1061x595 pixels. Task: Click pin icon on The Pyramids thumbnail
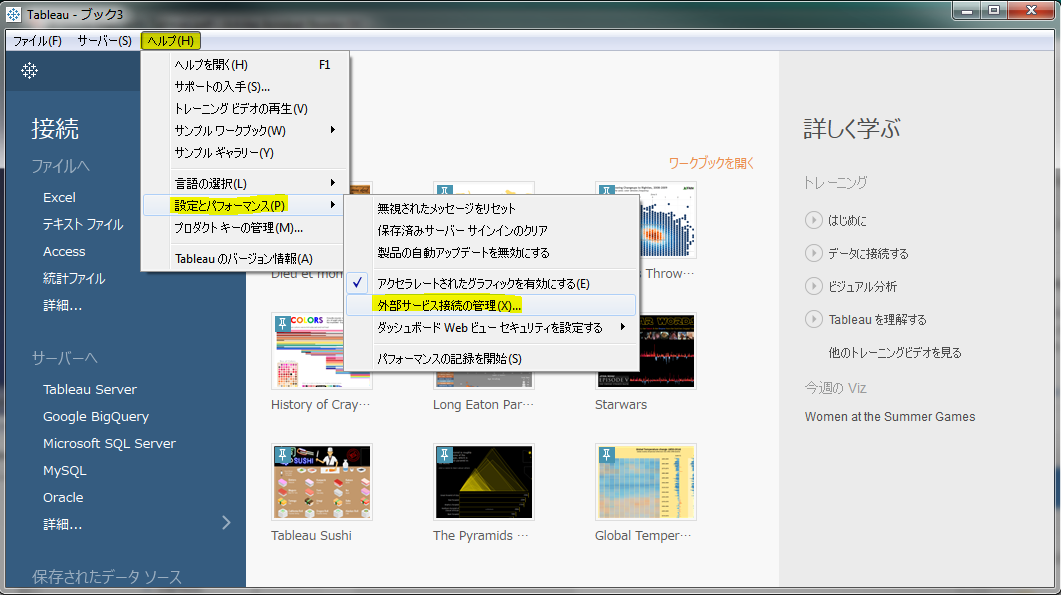(x=445, y=455)
